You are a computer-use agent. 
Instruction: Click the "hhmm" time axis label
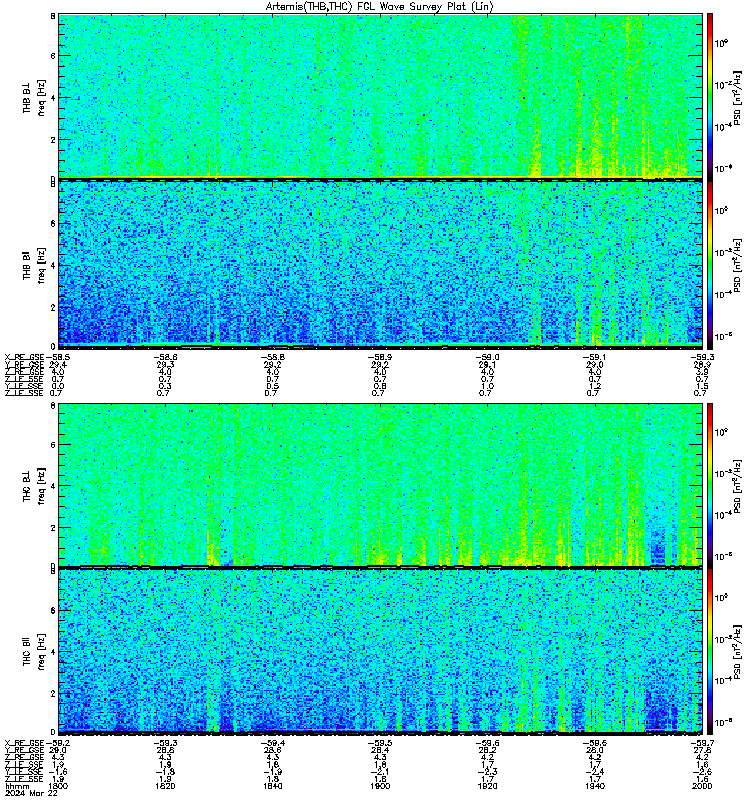click(17, 786)
